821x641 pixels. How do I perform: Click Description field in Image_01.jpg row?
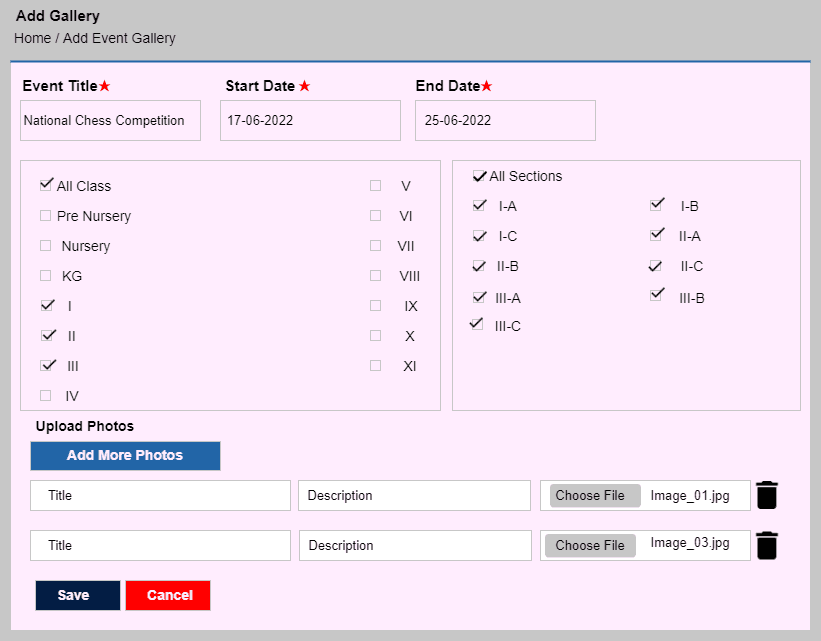pyautogui.click(x=415, y=495)
